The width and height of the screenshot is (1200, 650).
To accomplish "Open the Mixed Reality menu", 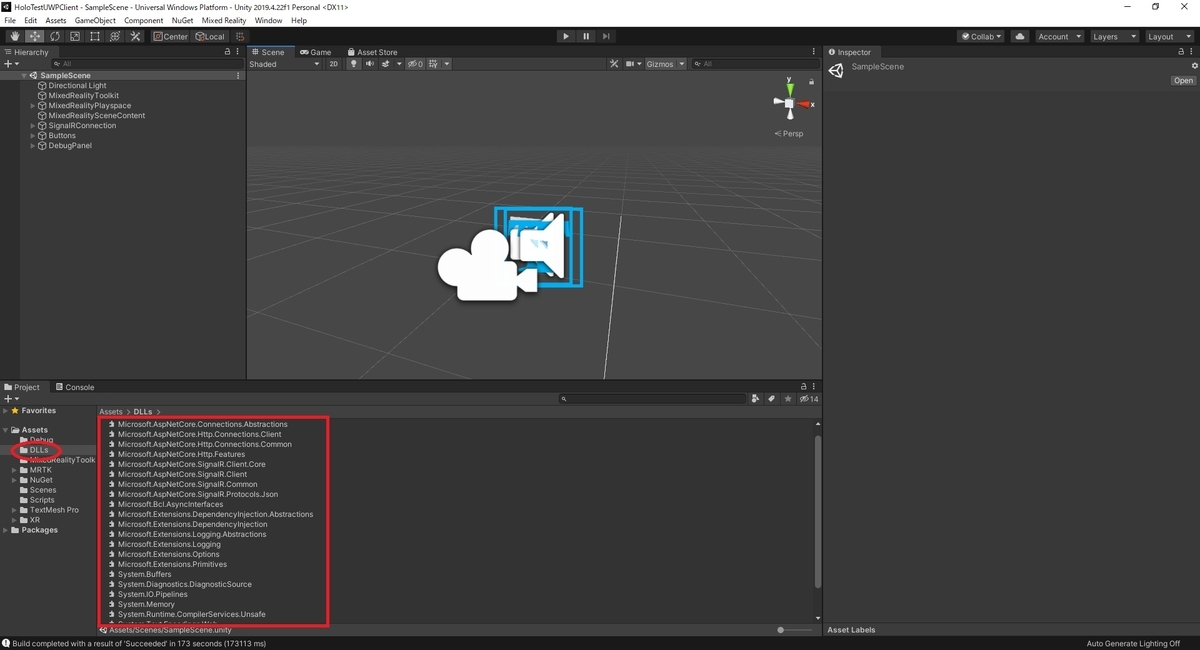I will click(224, 20).
